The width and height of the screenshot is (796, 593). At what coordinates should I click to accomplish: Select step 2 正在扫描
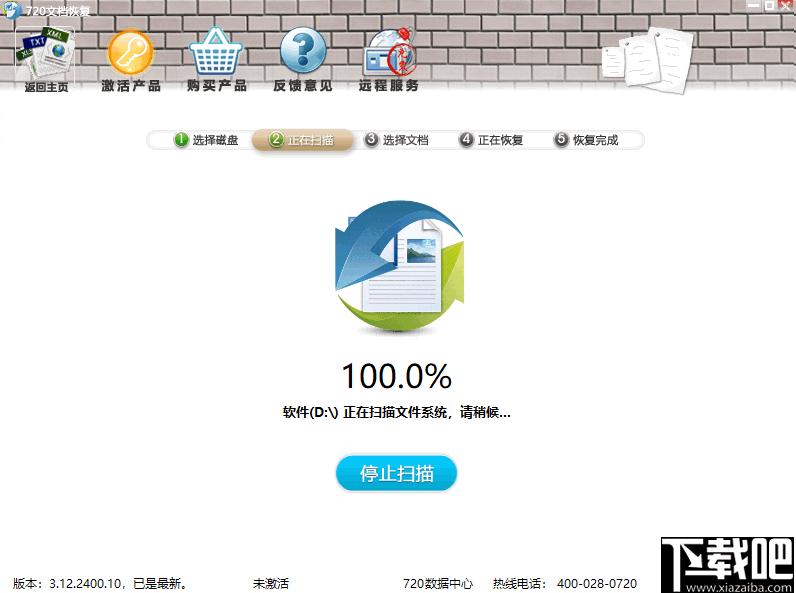[x=302, y=140]
